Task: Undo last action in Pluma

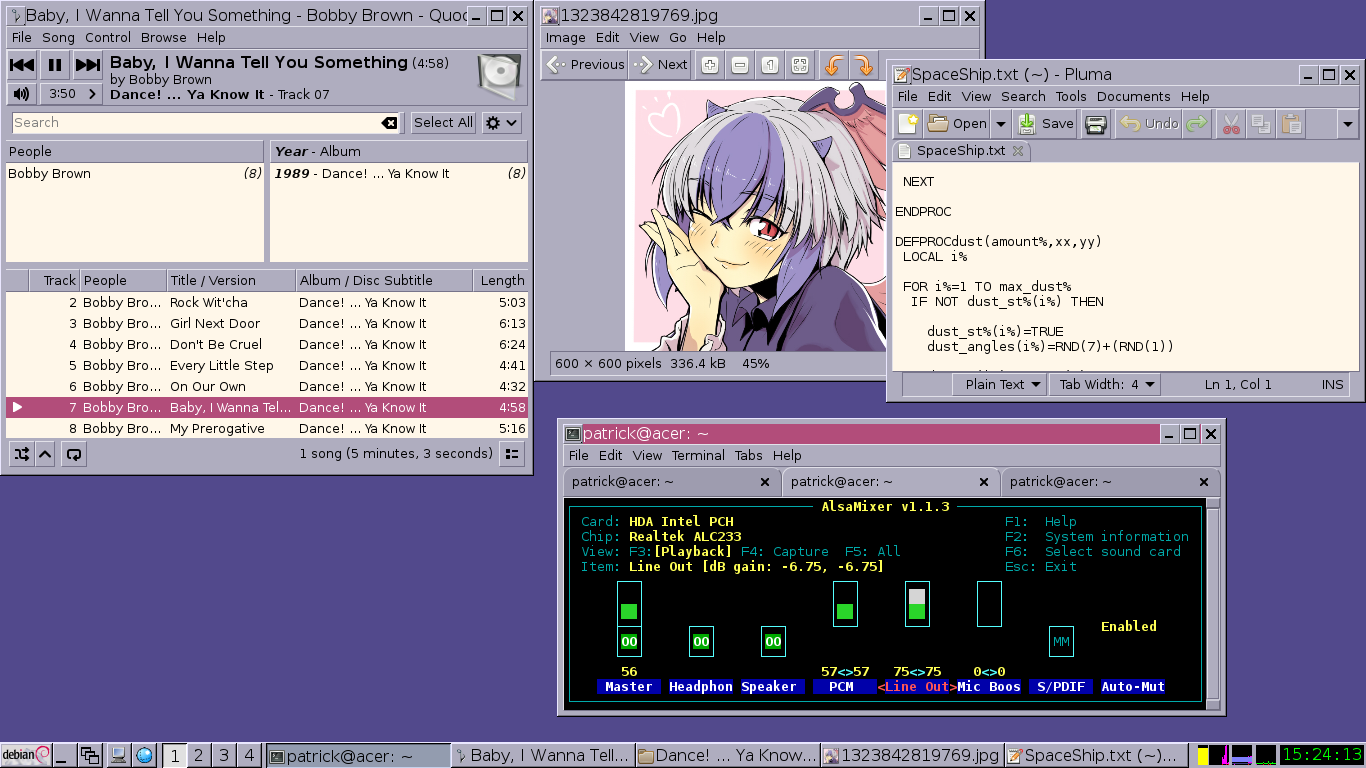Action: pos(1149,124)
